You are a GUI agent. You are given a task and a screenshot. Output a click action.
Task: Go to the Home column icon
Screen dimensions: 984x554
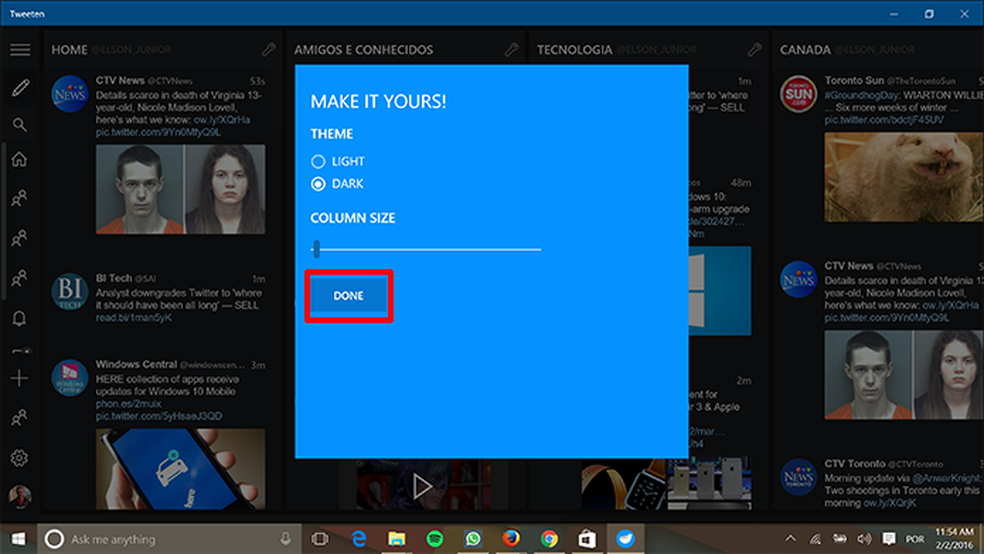point(19,159)
